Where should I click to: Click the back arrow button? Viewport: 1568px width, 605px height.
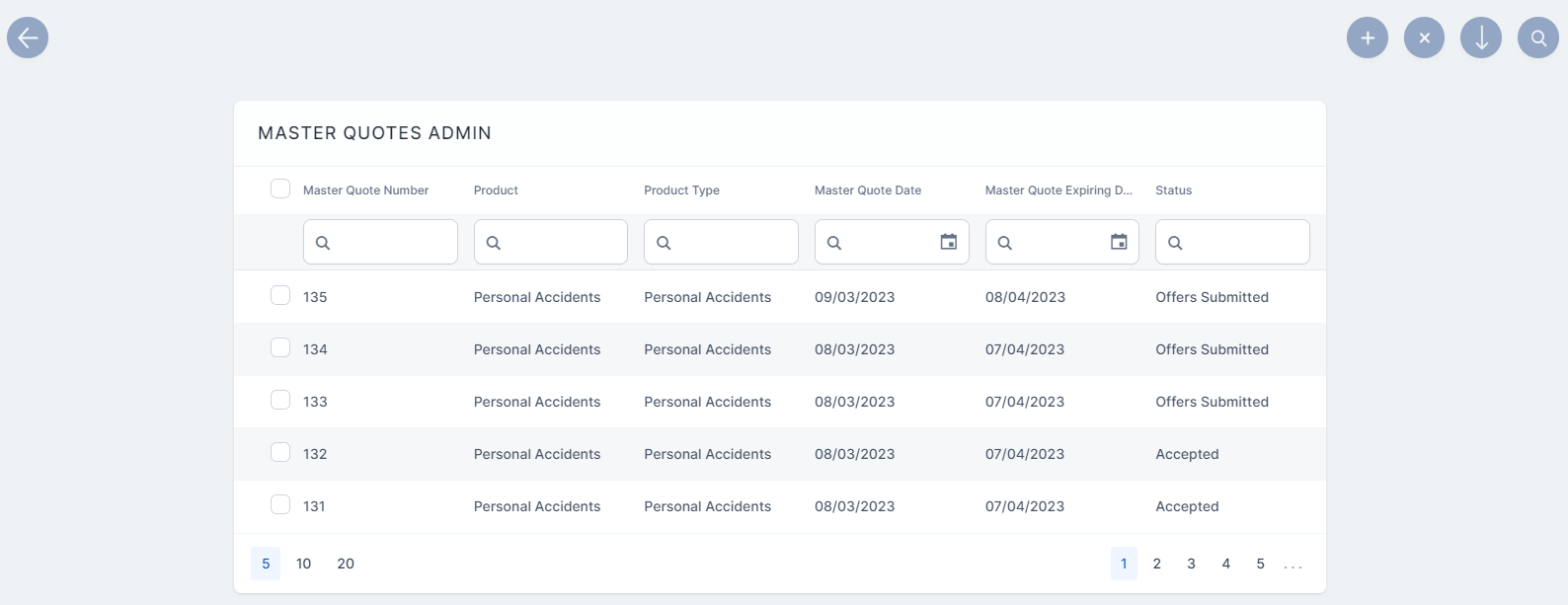[28, 38]
